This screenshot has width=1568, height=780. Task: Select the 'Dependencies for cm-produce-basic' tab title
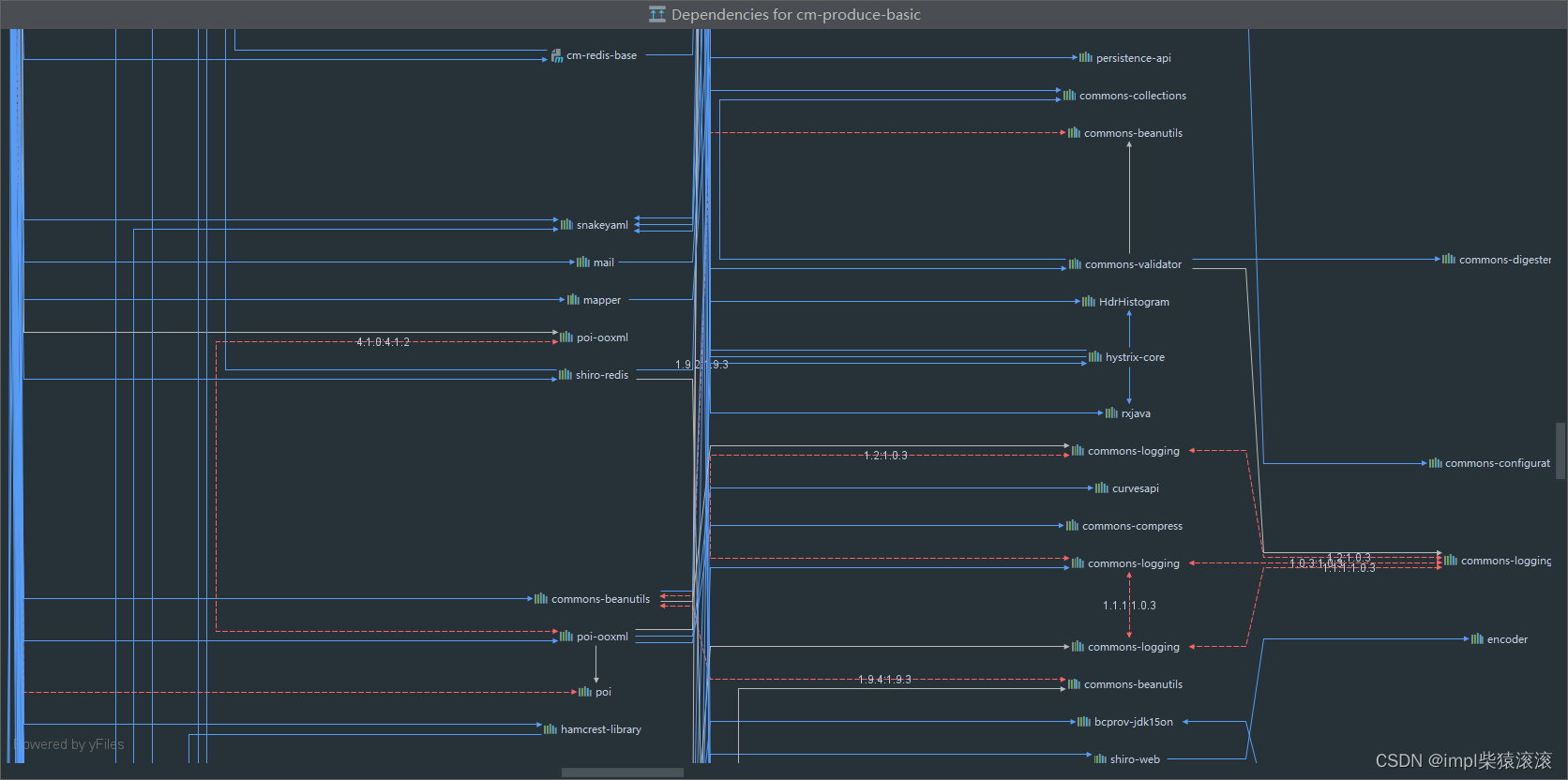[x=796, y=15]
